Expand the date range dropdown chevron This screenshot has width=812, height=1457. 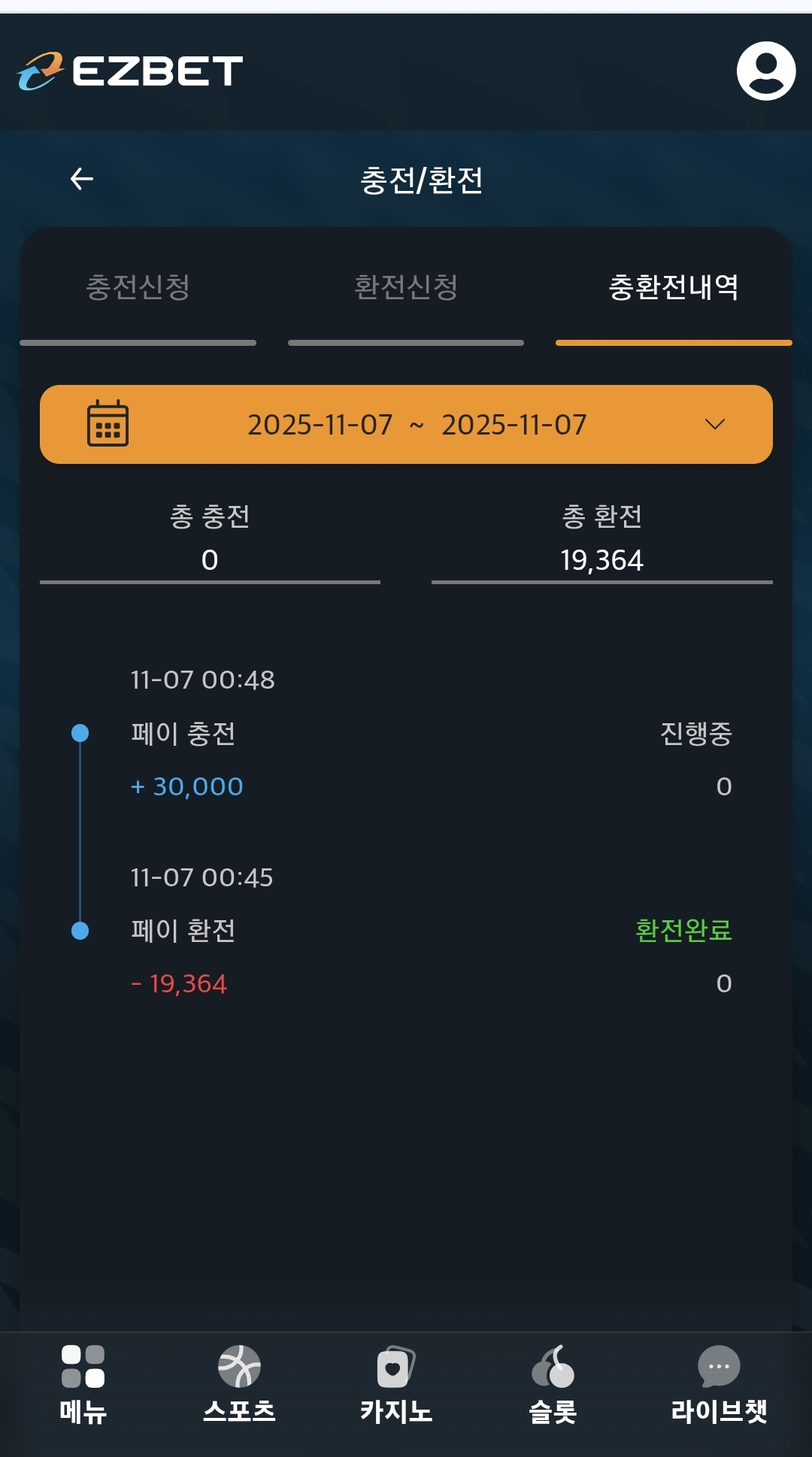tap(715, 424)
